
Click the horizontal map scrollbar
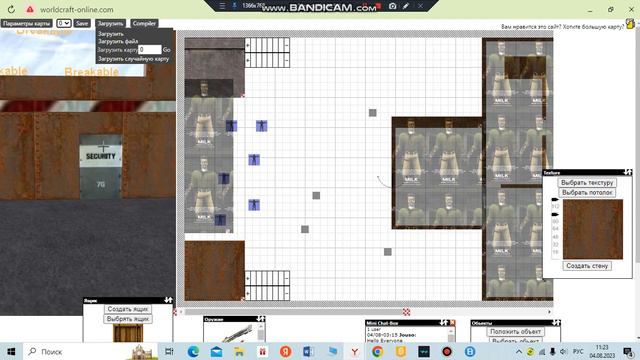tap(365, 312)
